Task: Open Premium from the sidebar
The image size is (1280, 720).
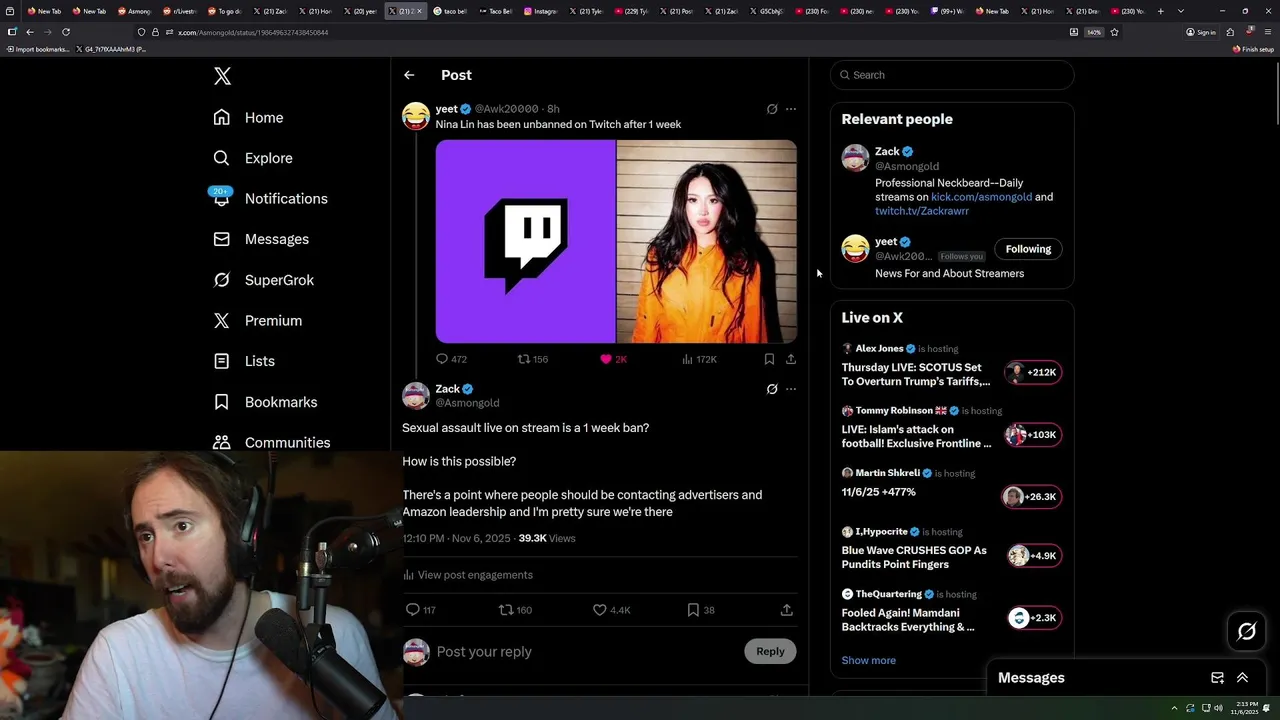Action: [x=257, y=320]
